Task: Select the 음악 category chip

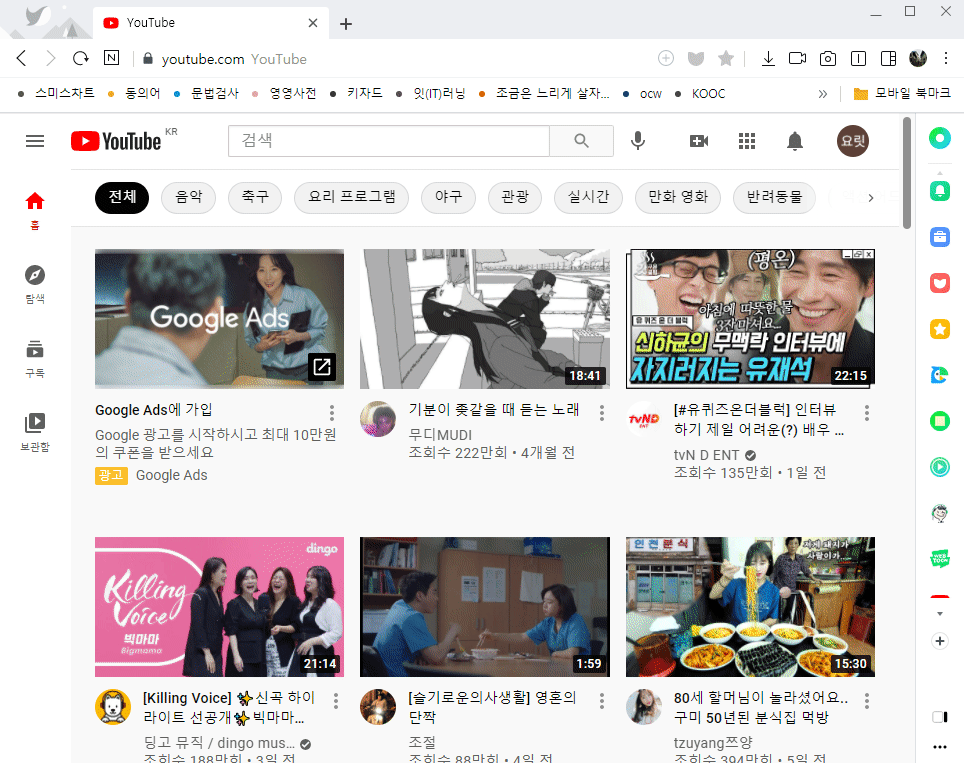Action: click(188, 197)
